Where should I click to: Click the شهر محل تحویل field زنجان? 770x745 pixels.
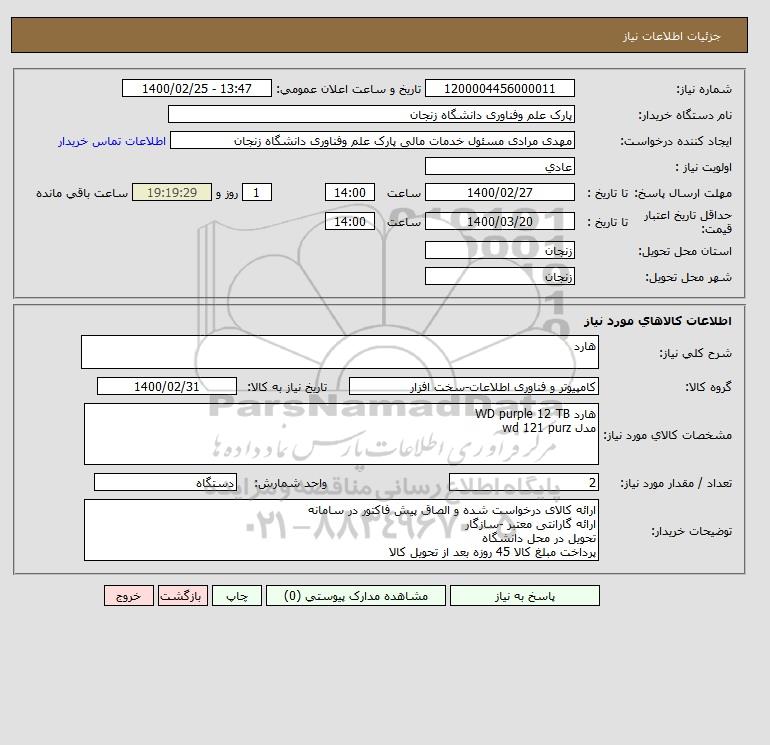[499, 276]
